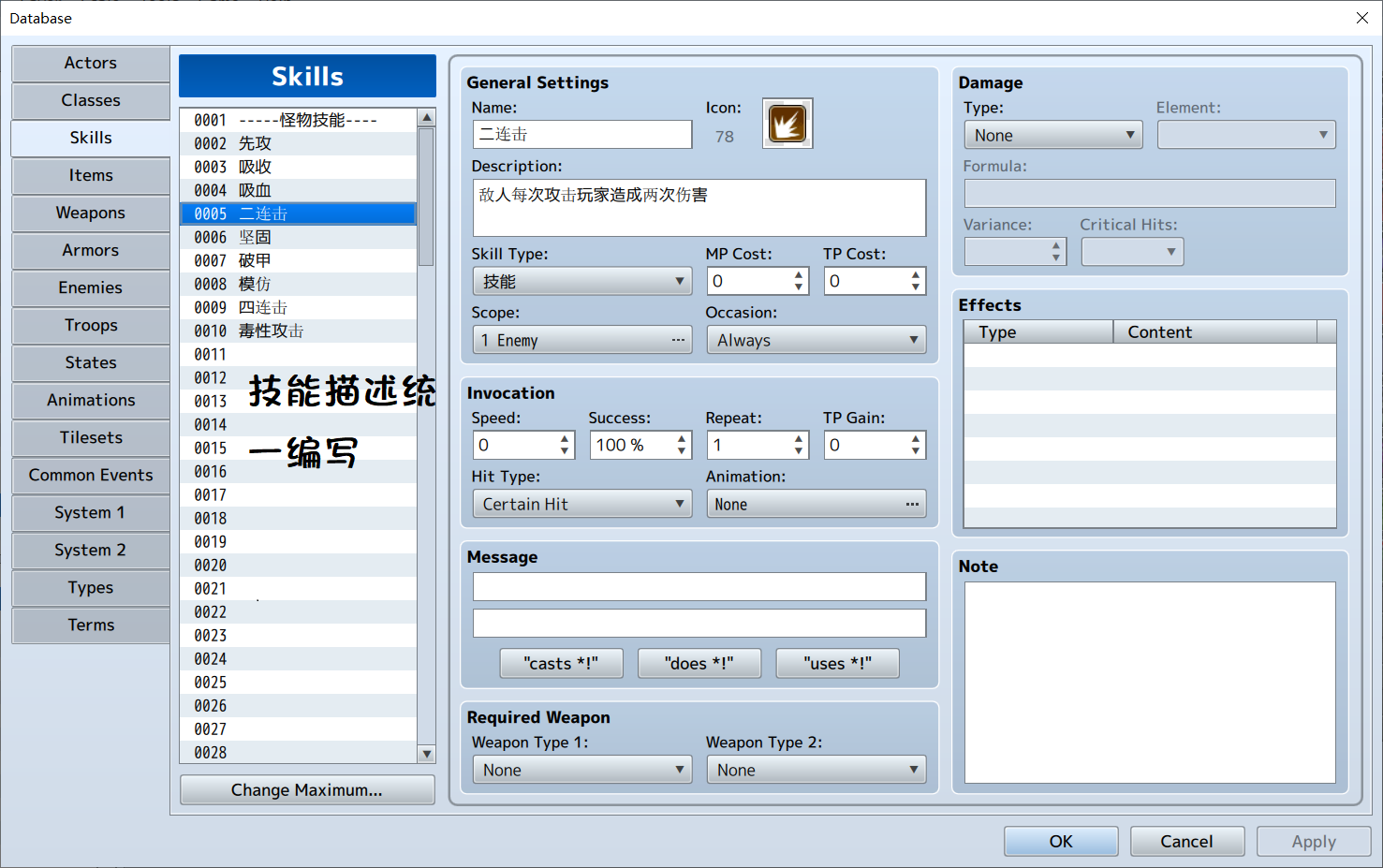Click the Change Maximum button

(307, 789)
